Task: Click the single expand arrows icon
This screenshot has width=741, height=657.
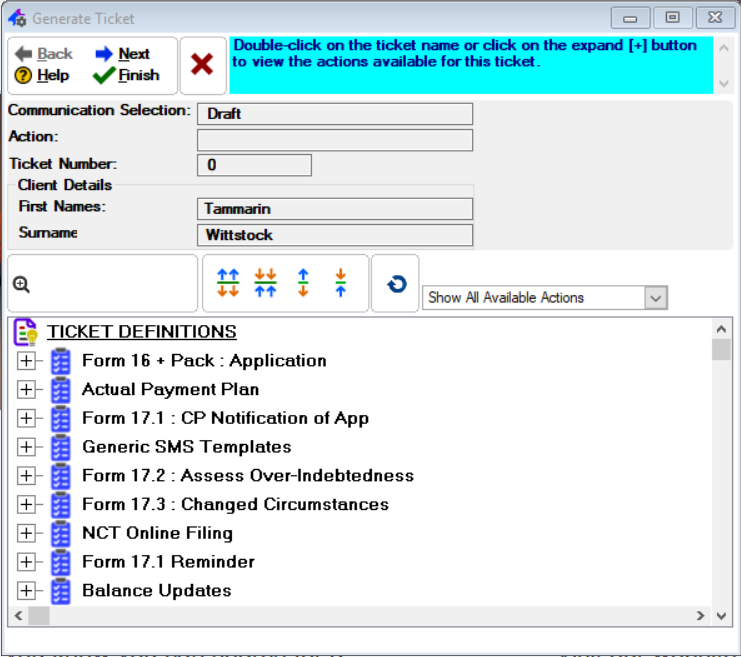Action: (303, 283)
